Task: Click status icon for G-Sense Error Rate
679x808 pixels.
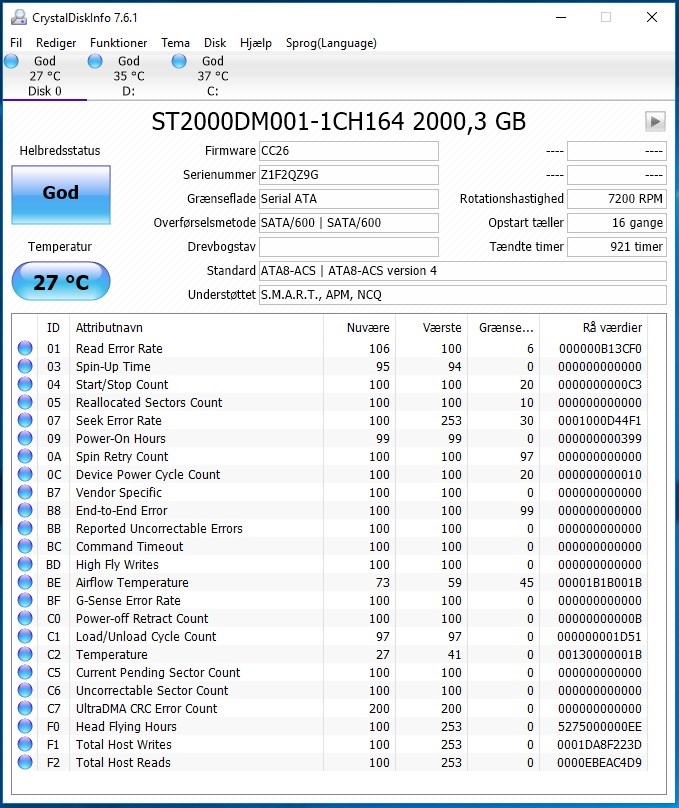Action: (25, 600)
